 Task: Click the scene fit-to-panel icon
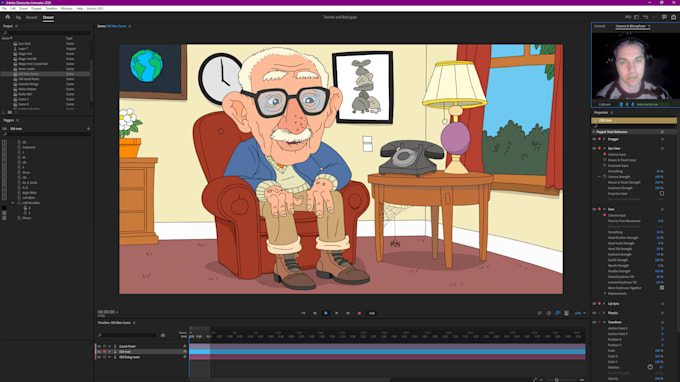(x=566, y=313)
